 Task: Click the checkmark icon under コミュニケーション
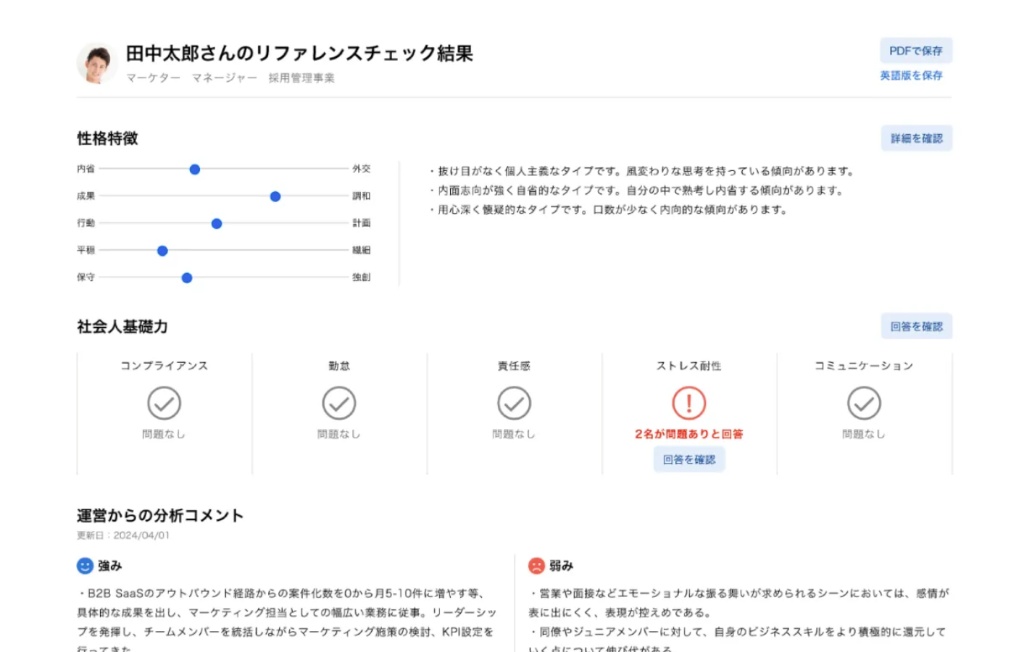click(x=864, y=403)
